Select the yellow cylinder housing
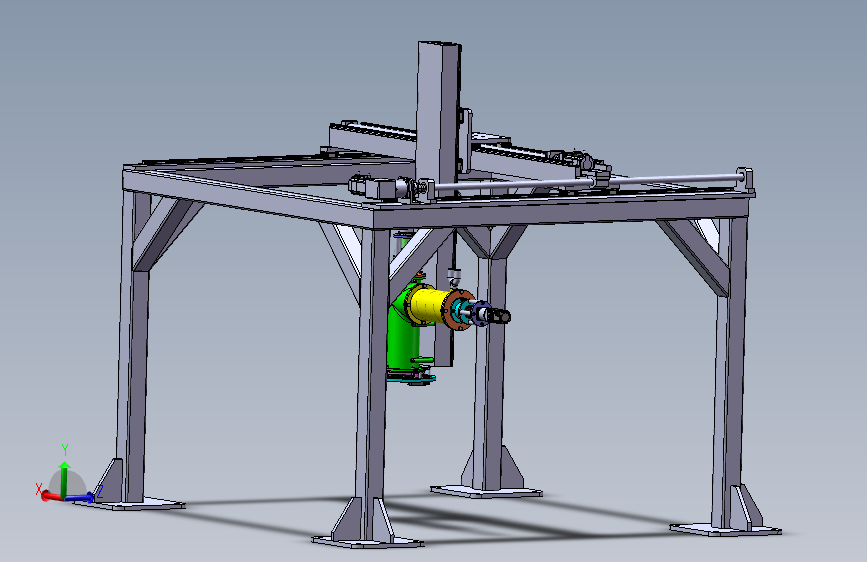This screenshot has height=562, width=867. (x=427, y=304)
